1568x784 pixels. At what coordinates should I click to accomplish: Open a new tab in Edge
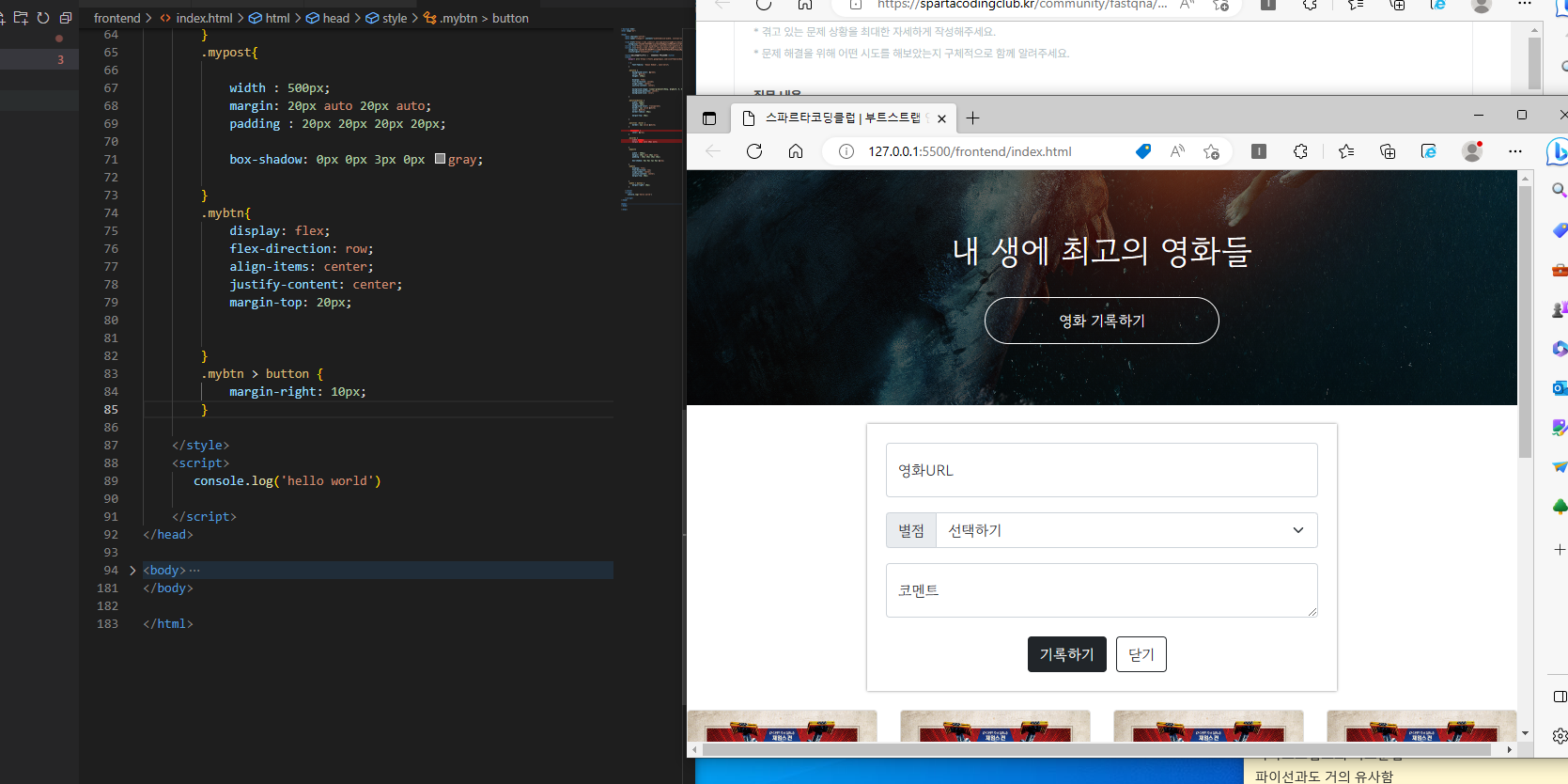click(x=973, y=118)
